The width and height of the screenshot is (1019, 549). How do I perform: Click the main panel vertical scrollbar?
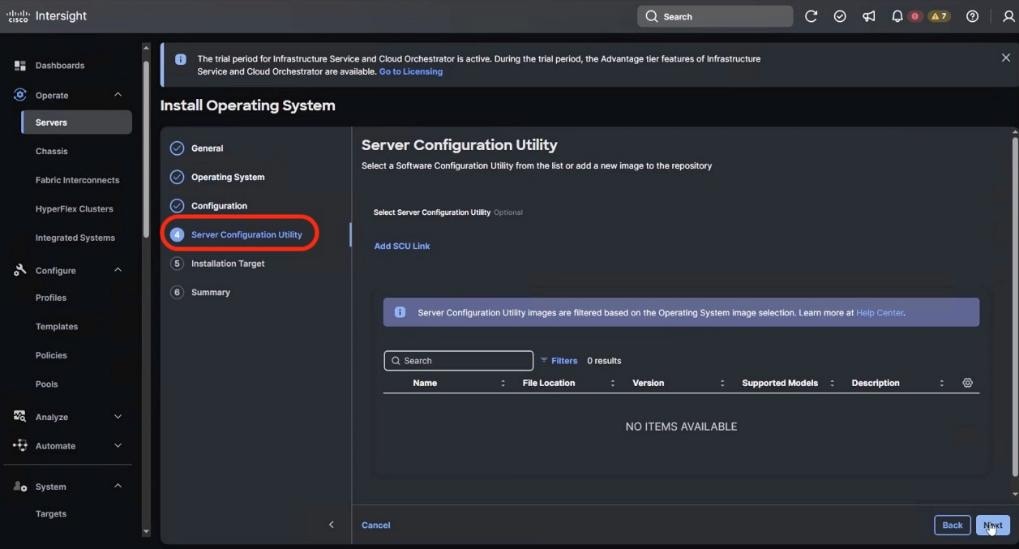(1014, 305)
